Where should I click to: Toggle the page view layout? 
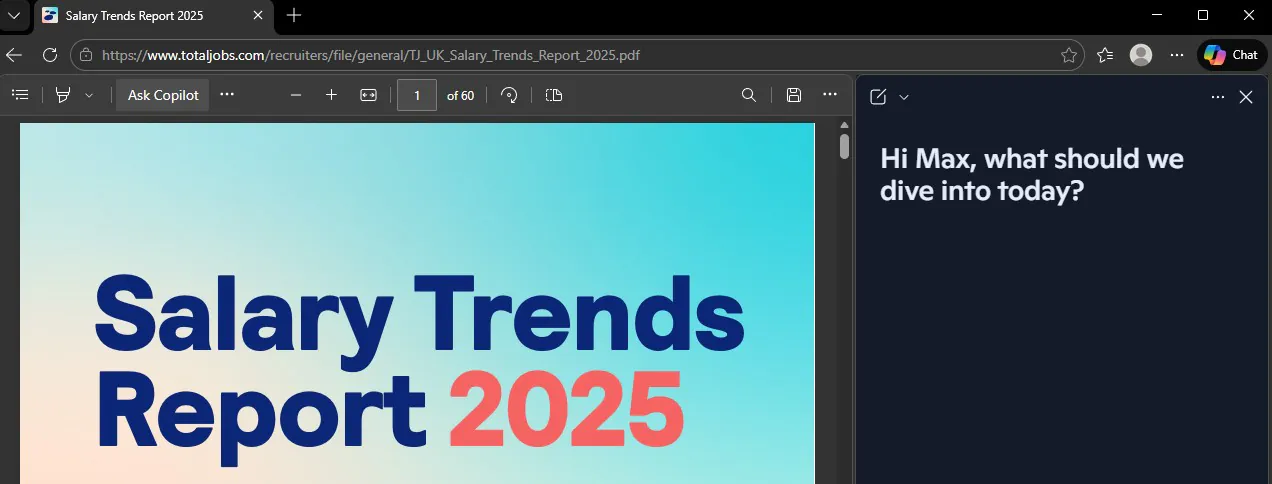[x=554, y=95]
